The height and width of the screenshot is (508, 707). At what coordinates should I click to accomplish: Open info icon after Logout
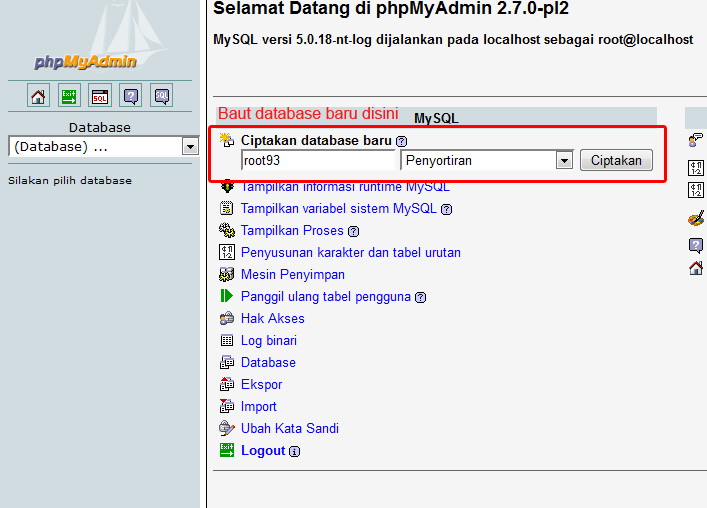coord(294,452)
